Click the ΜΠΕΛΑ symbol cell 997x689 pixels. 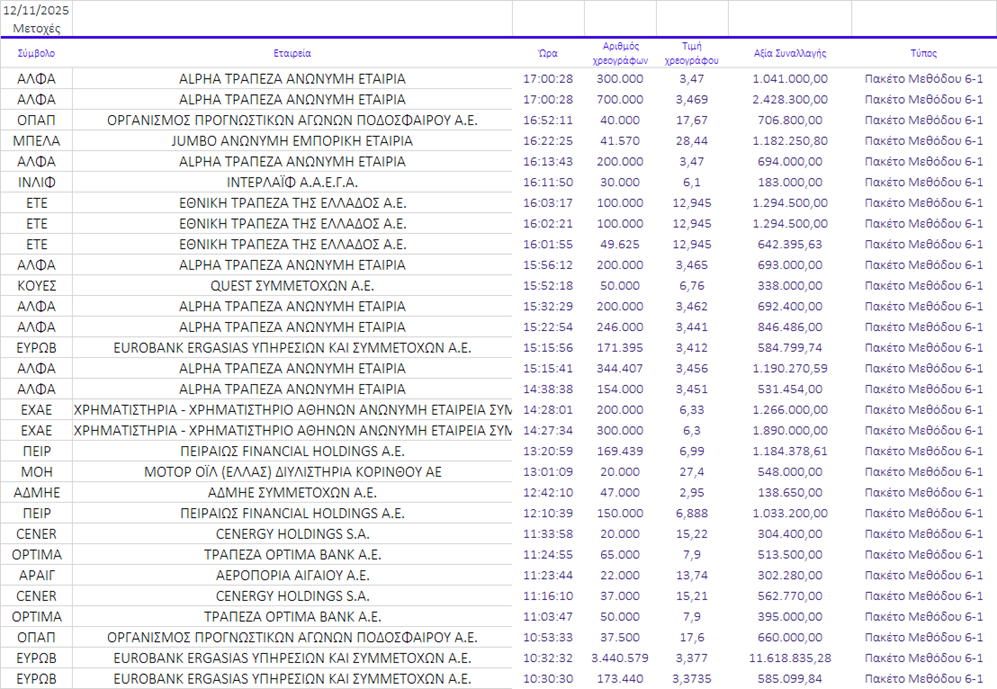coord(36,141)
